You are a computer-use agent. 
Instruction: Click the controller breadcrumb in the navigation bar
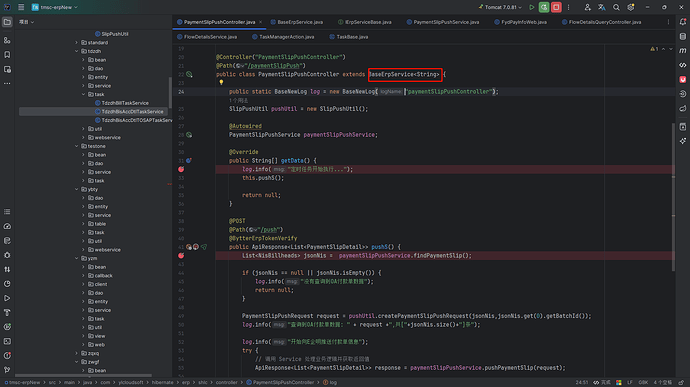pos(227,383)
